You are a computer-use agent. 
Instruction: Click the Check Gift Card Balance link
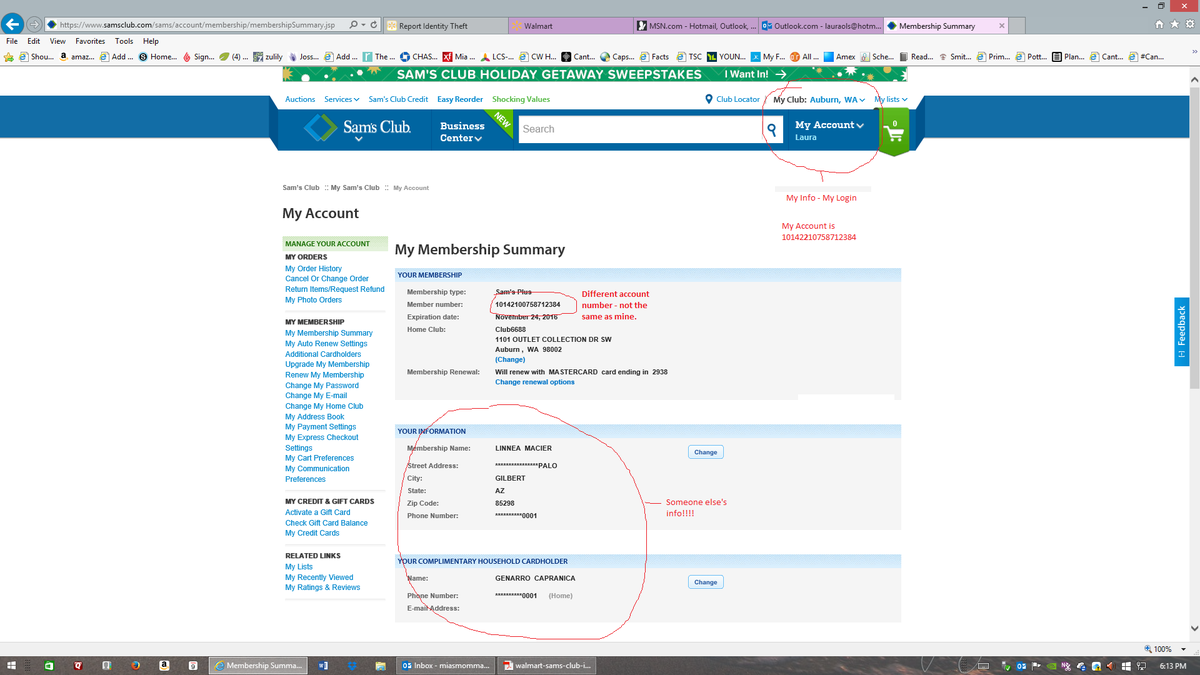326,523
